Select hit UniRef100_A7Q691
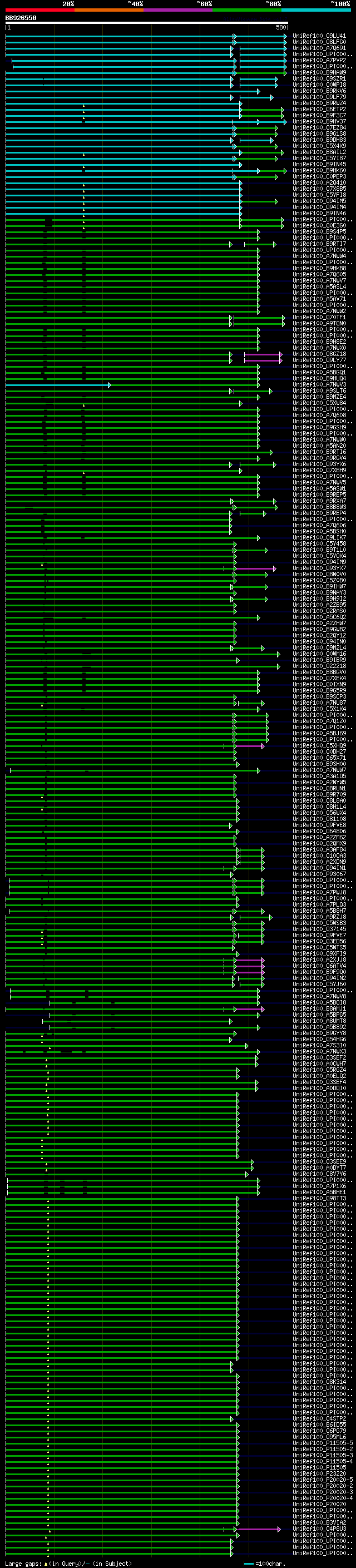Screen dimensions: 356x1568 [x=319, y=48]
